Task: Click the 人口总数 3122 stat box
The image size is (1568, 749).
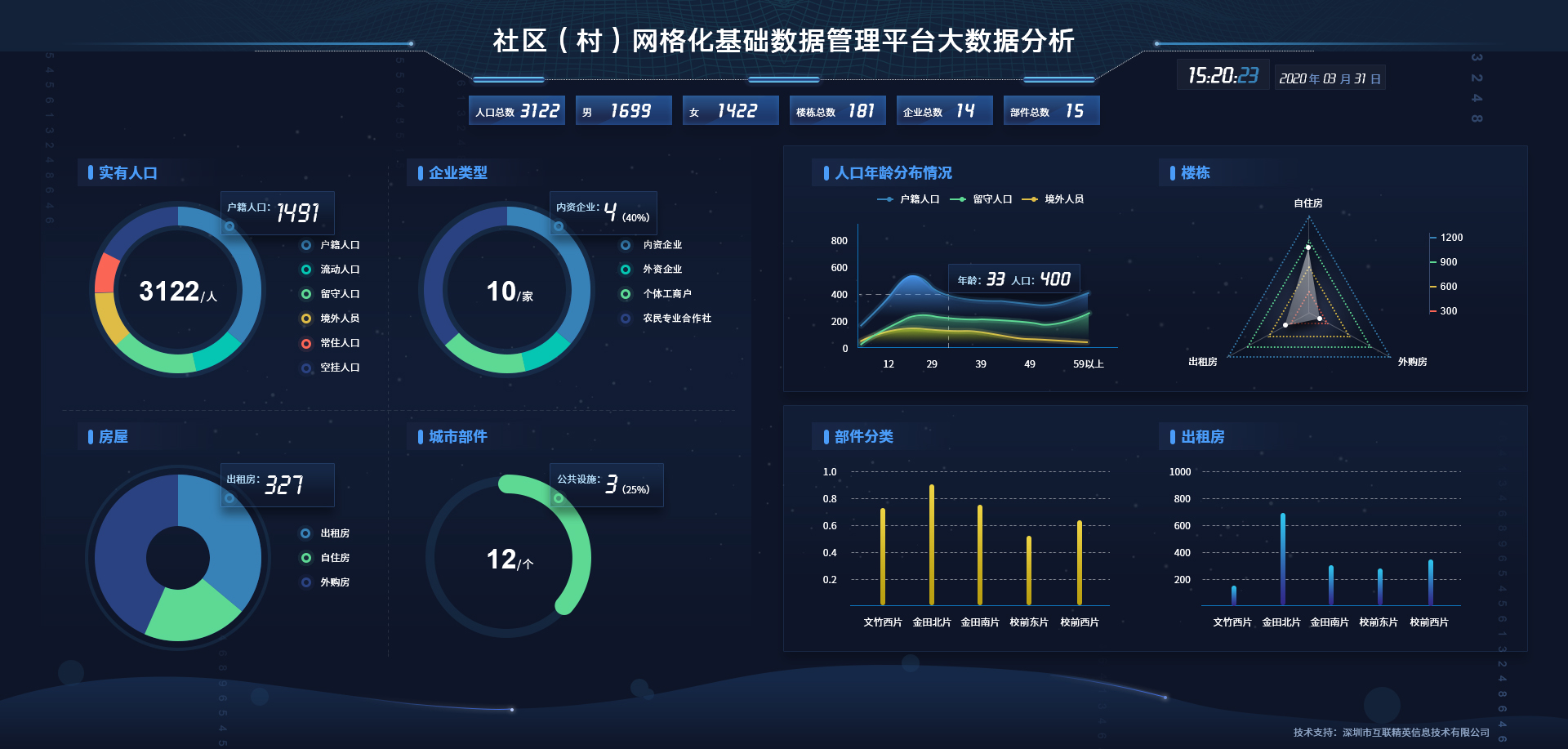Action: (x=516, y=110)
